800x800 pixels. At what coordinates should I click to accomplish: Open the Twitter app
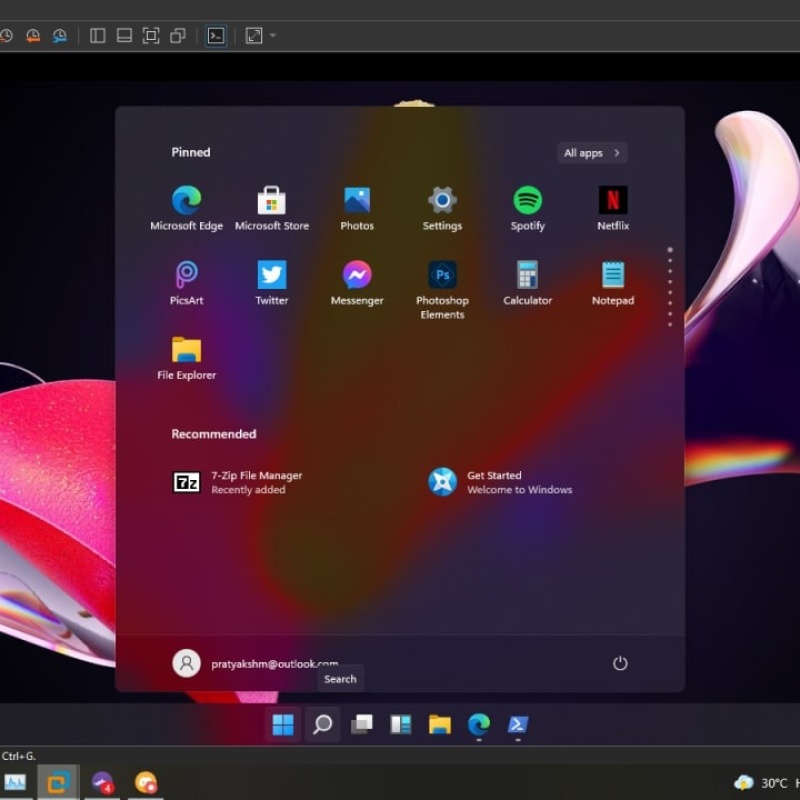[271, 283]
